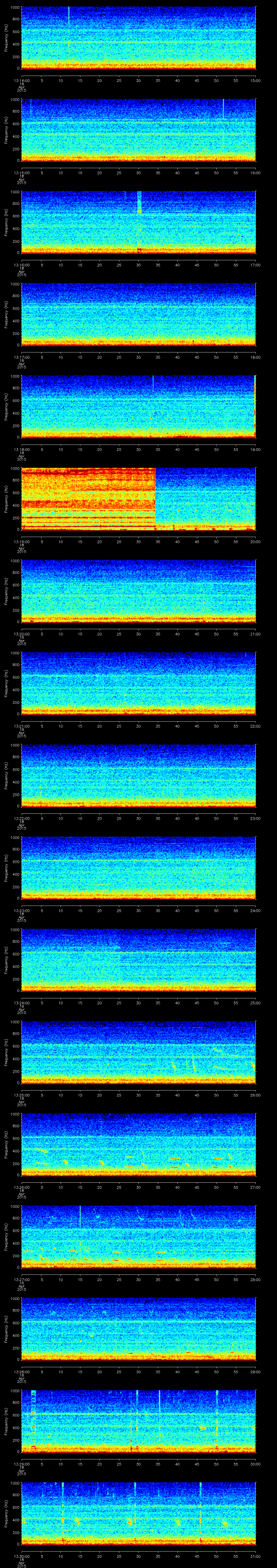Select the spectrogram panel starting at 13:15:00
277x1568 pixels.
(x=138, y=130)
